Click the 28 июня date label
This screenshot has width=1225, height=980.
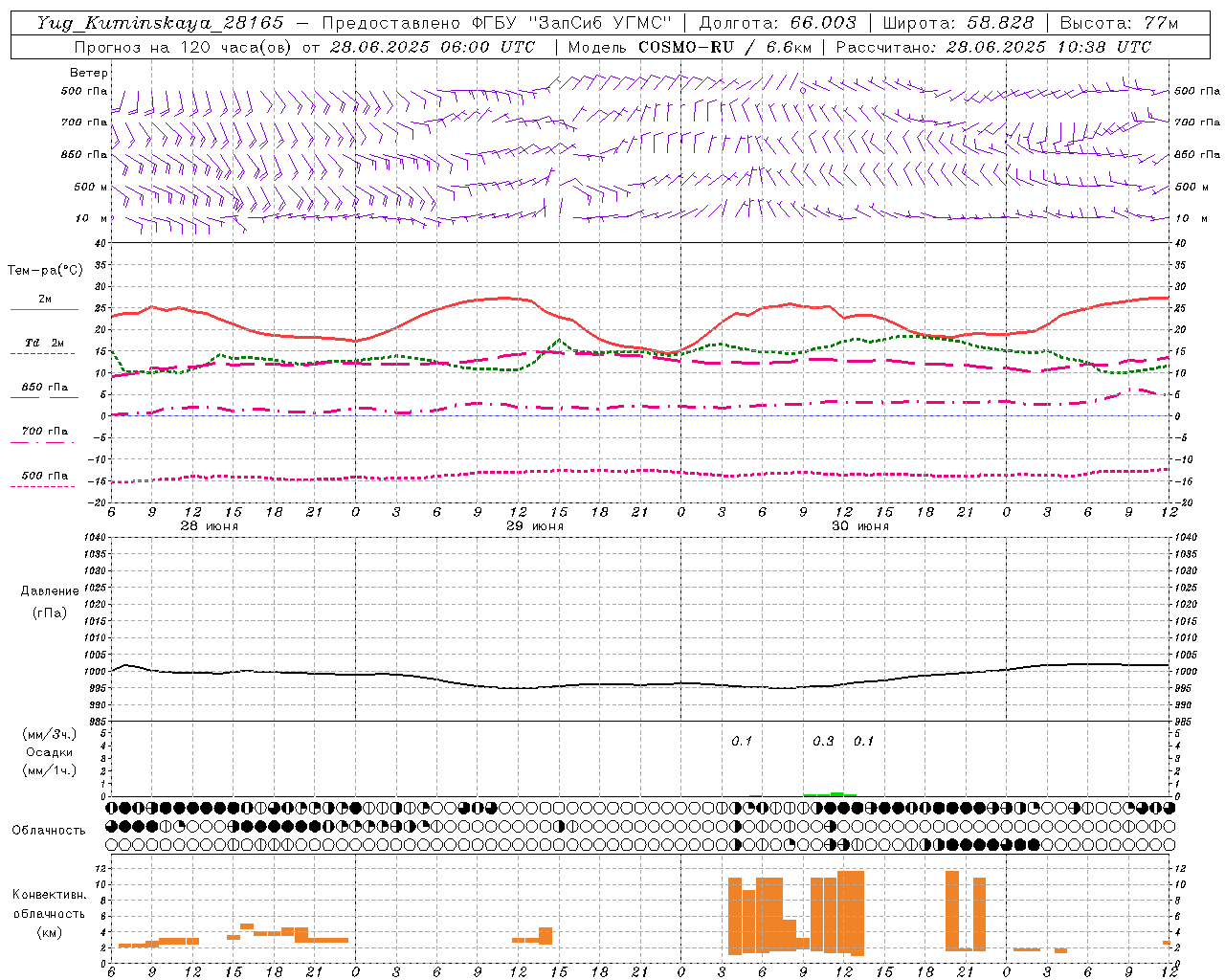(210, 526)
